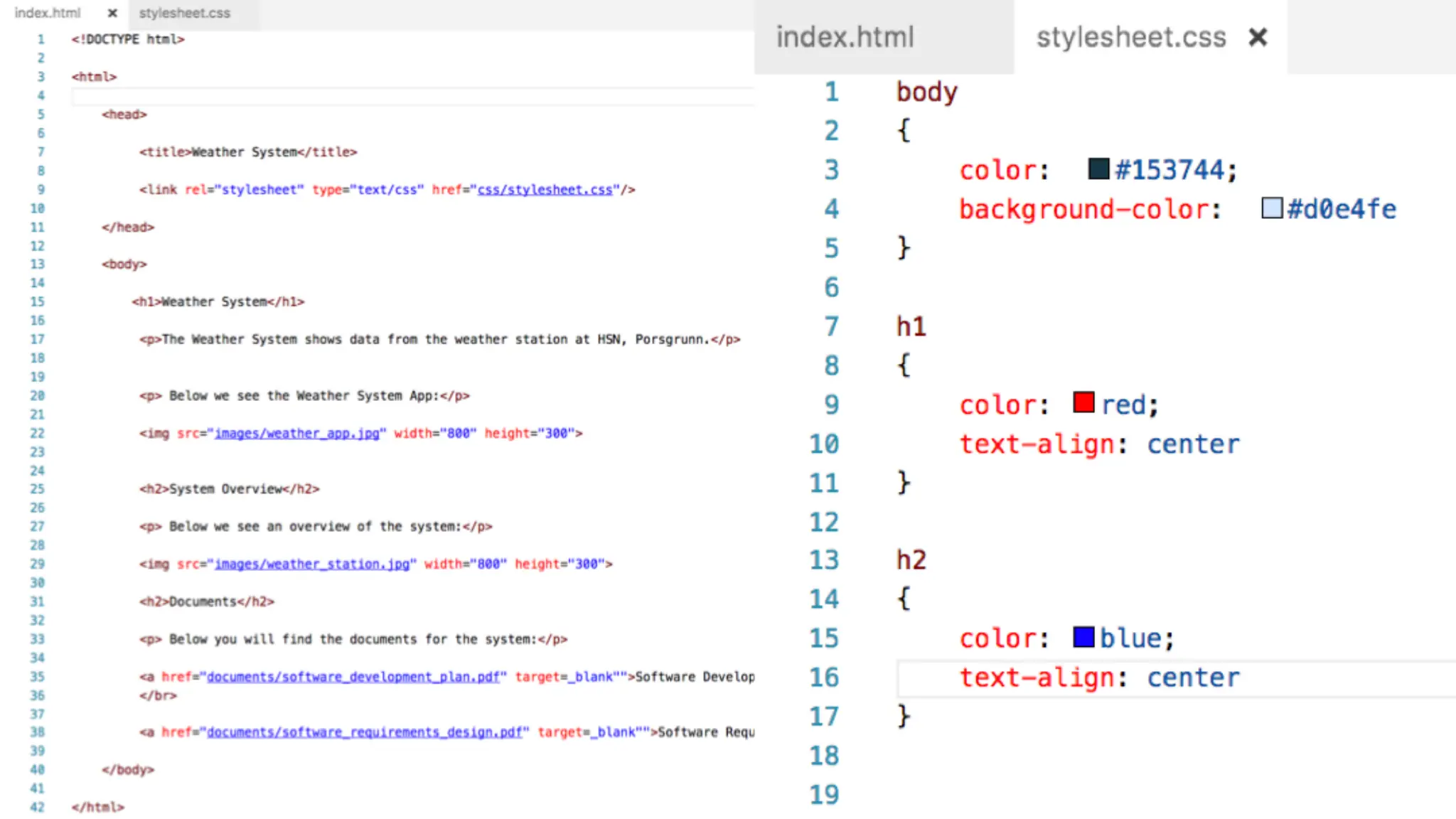Click the Weather System title tag text
Viewport: 1456px width, 819px height.
point(245,152)
